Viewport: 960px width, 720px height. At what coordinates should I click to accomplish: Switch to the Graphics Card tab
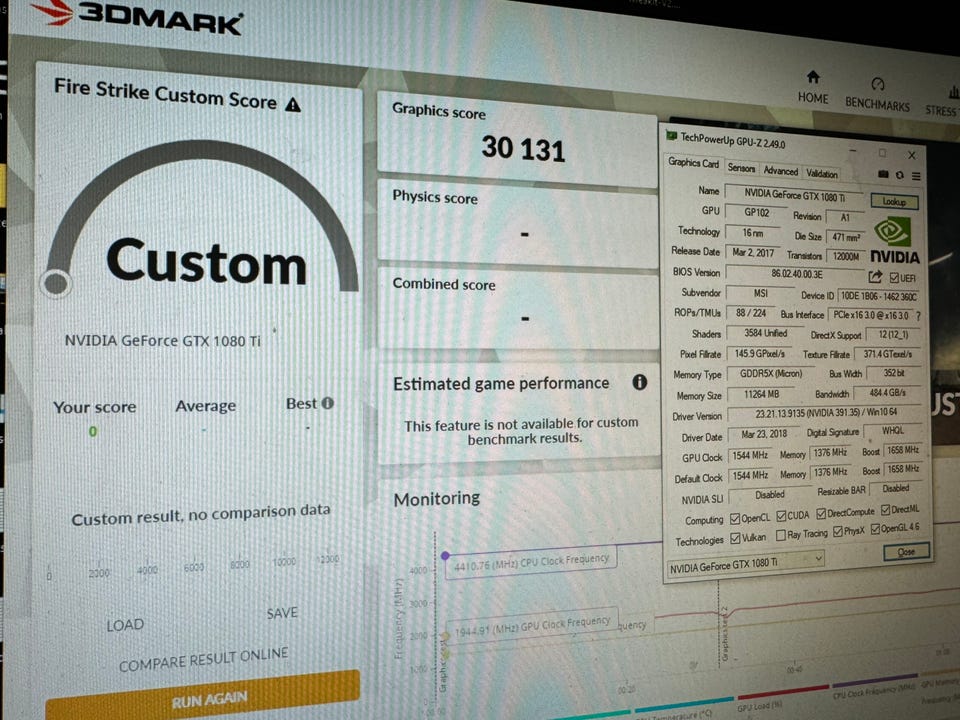coord(693,162)
